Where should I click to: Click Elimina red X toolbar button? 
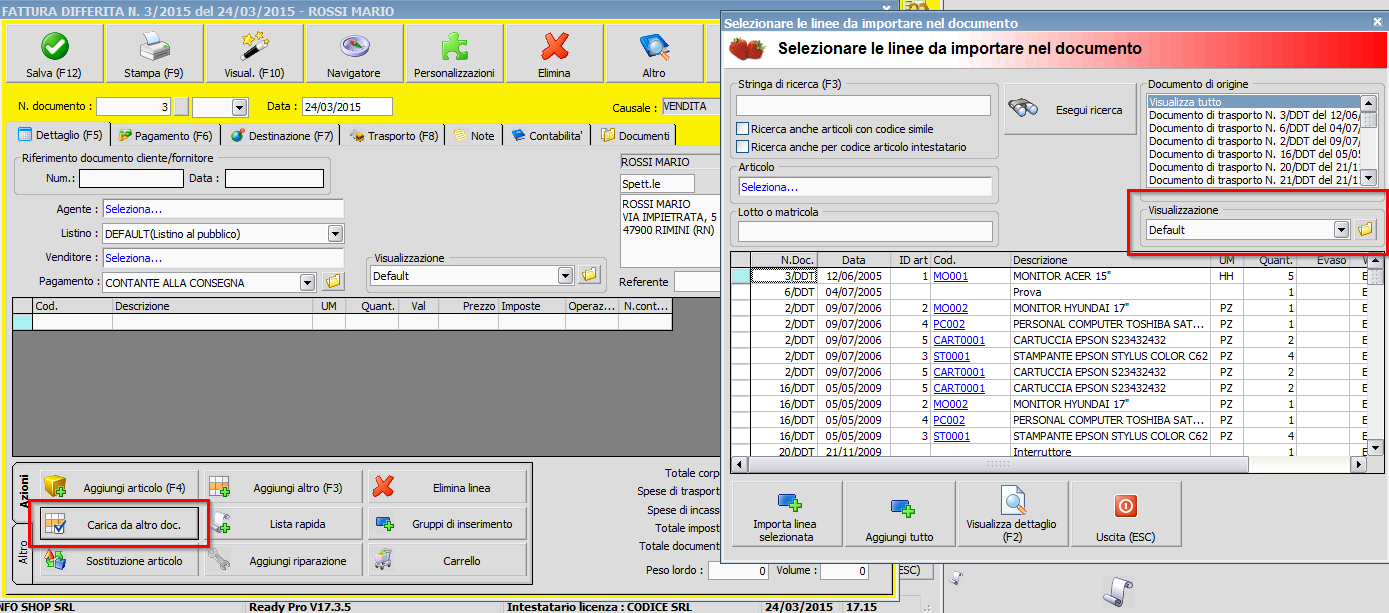pos(554,53)
